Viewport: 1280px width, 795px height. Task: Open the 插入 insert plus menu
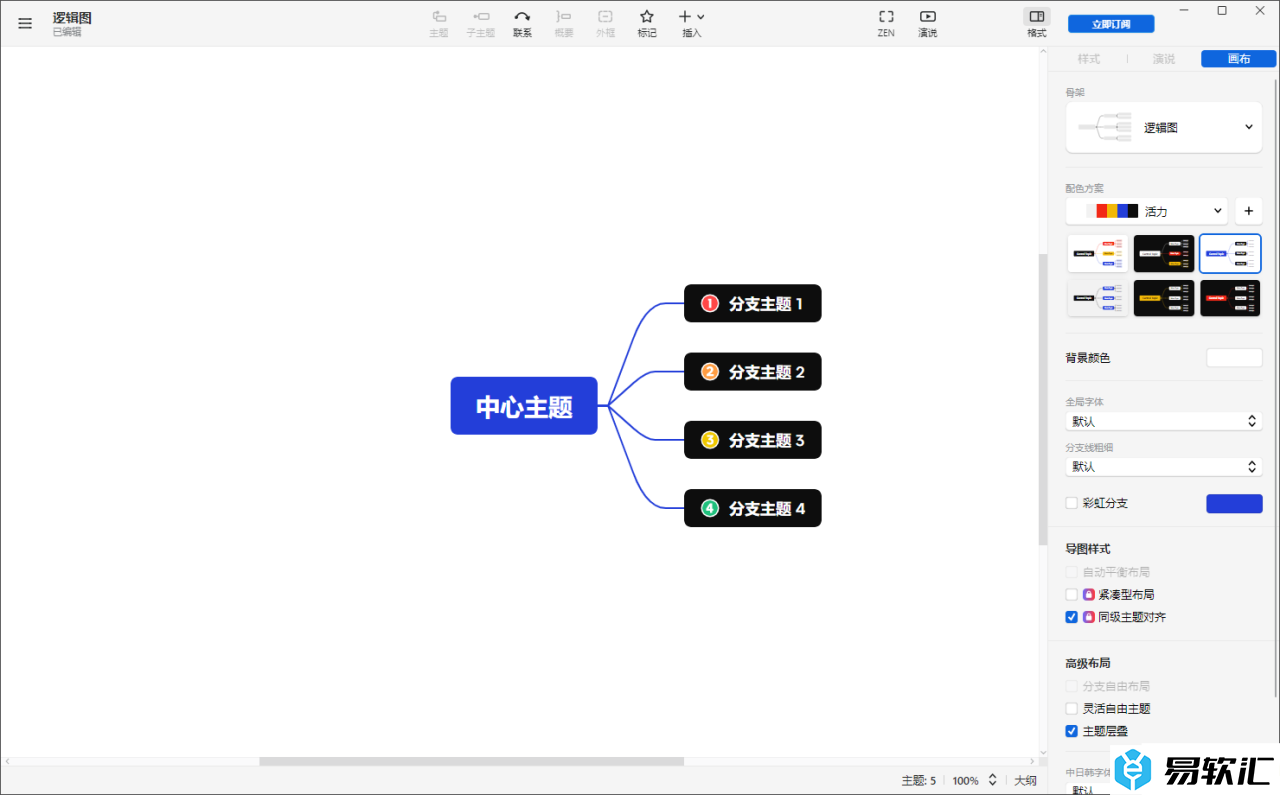692,23
